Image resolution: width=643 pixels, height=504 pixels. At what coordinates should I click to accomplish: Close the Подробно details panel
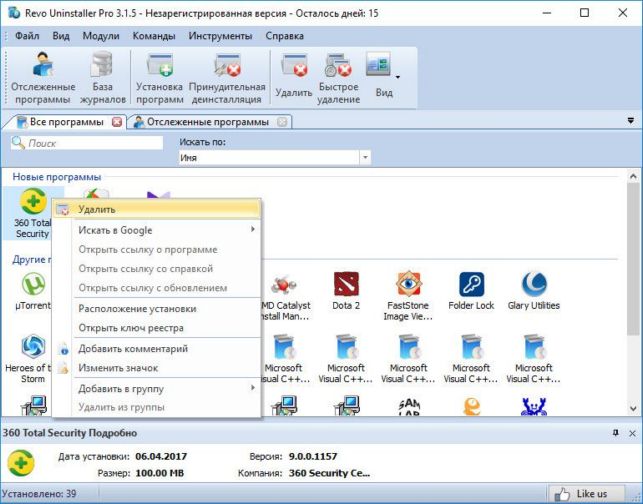tap(632, 433)
